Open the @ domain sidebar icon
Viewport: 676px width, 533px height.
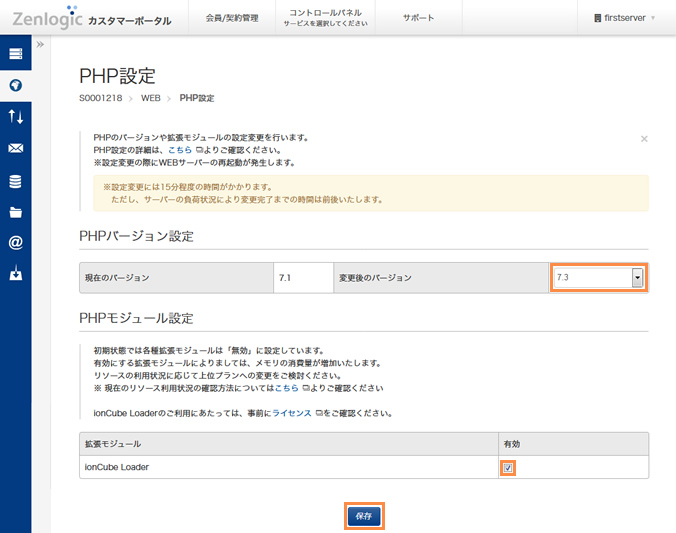click(x=16, y=243)
